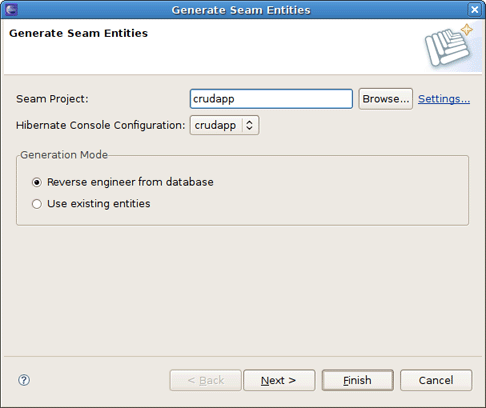Open the Settings... link
Viewport: 486px width, 408px height.
coord(444,99)
